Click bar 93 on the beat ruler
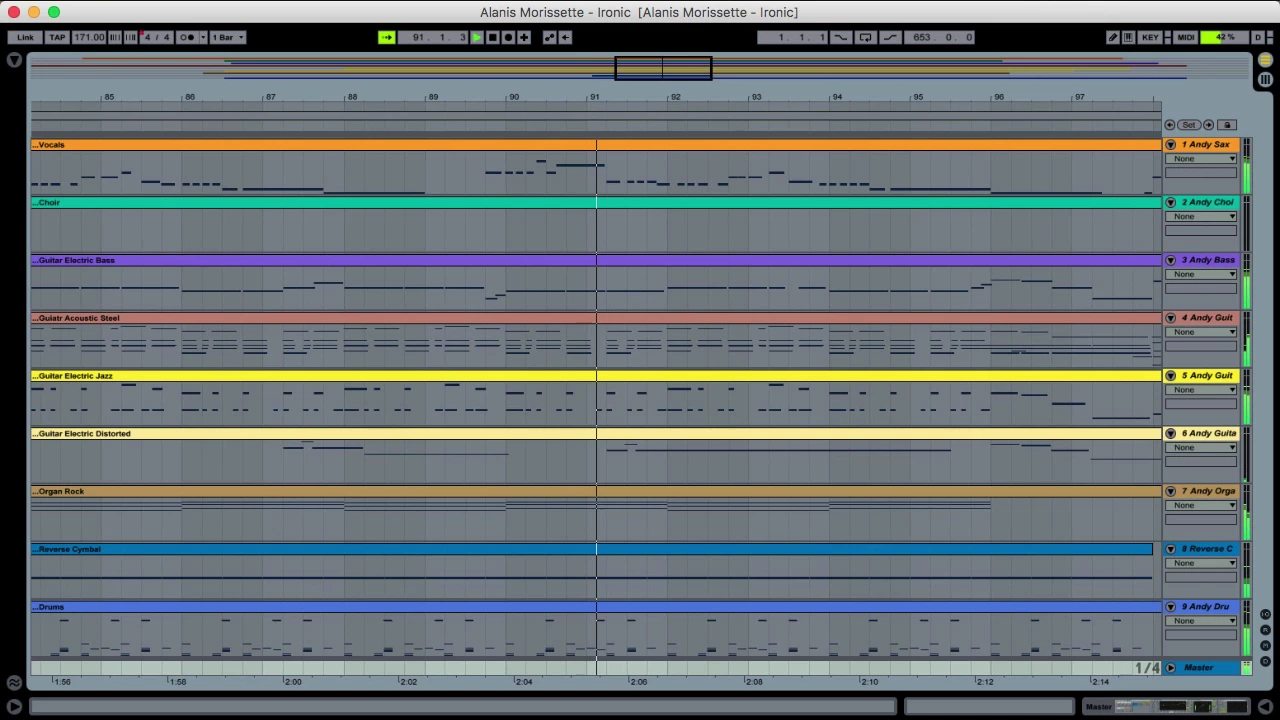Screen dimensions: 1280x720 [756, 97]
